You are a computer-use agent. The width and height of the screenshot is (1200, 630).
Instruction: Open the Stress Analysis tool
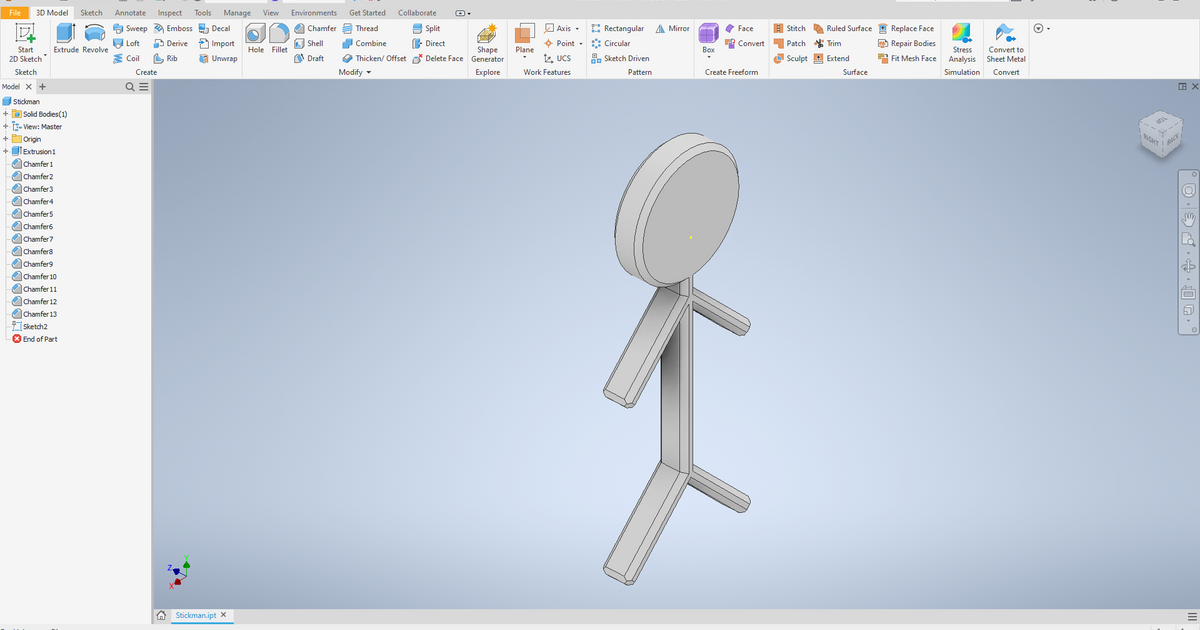click(961, 42)
